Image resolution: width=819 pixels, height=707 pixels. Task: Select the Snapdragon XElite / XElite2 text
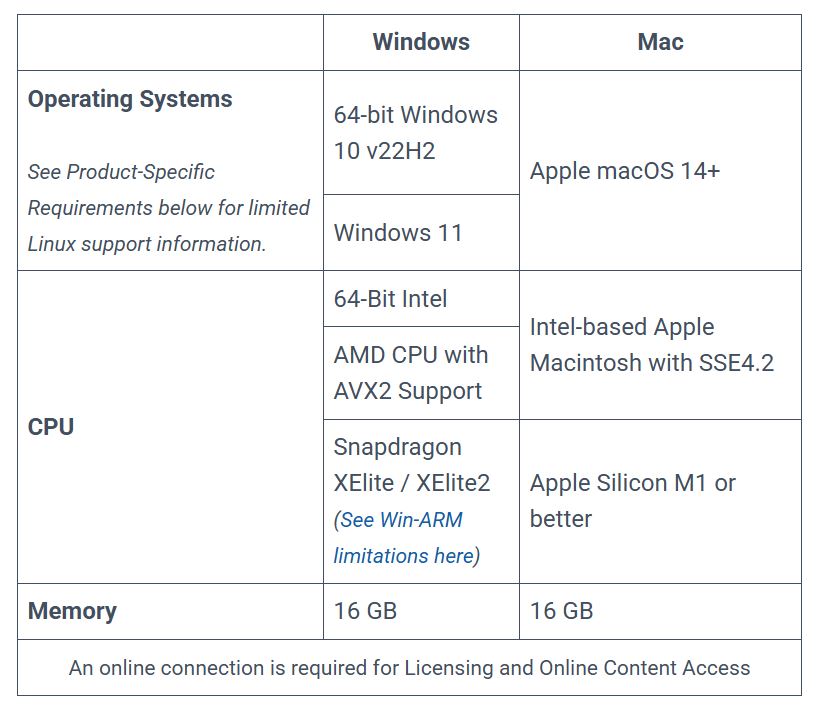(412, 465)
